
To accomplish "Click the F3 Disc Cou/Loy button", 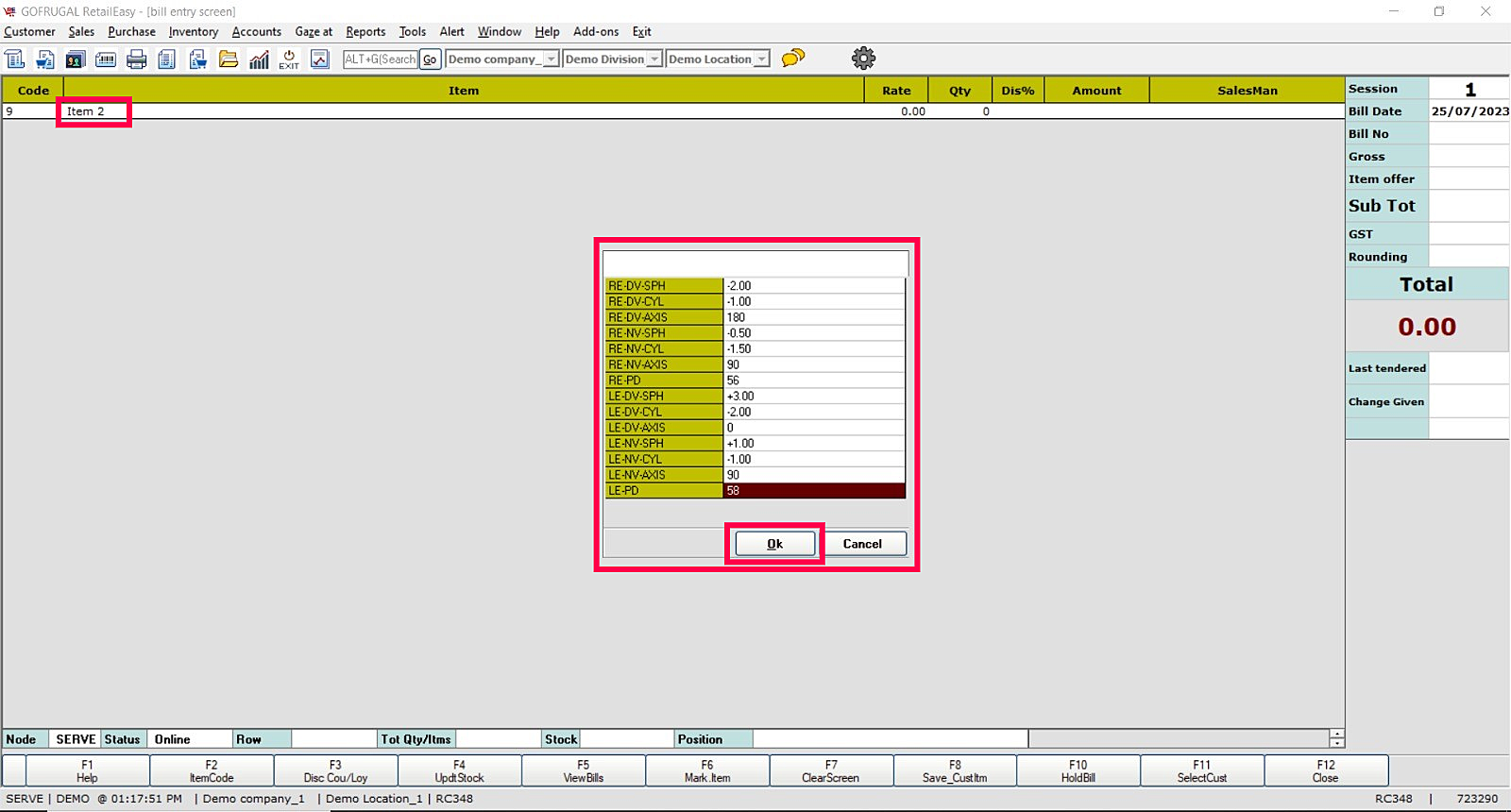I will 335,771.
